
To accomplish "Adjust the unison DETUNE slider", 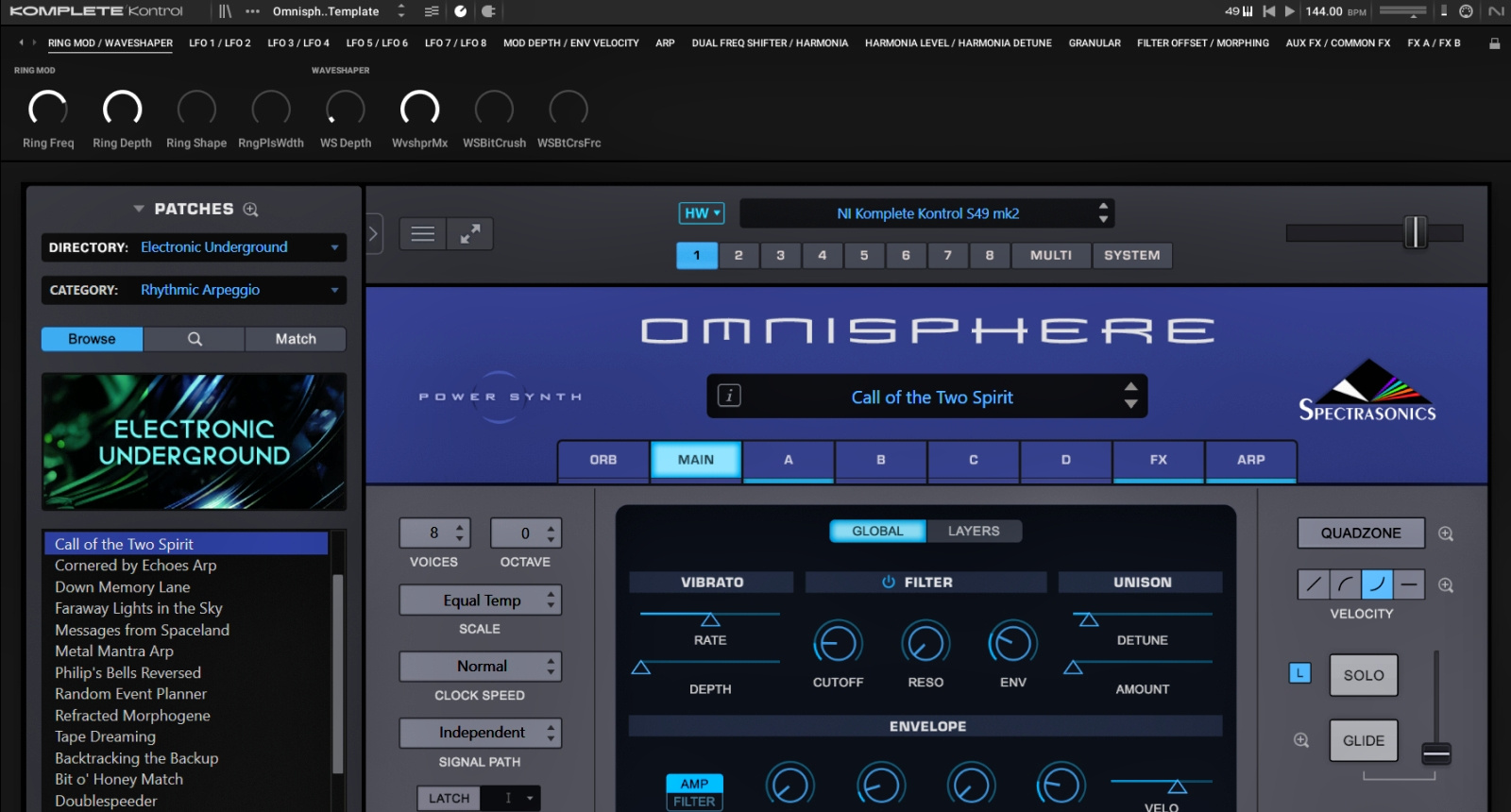I will (x=1089, y=619).
